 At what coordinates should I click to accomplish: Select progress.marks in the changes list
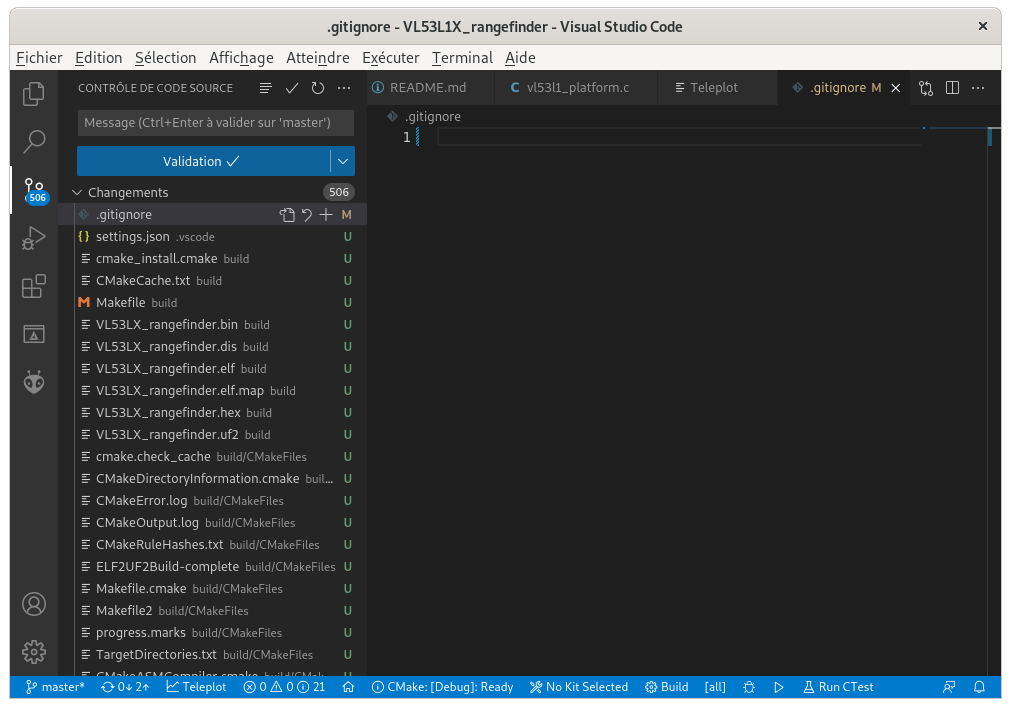213,633
